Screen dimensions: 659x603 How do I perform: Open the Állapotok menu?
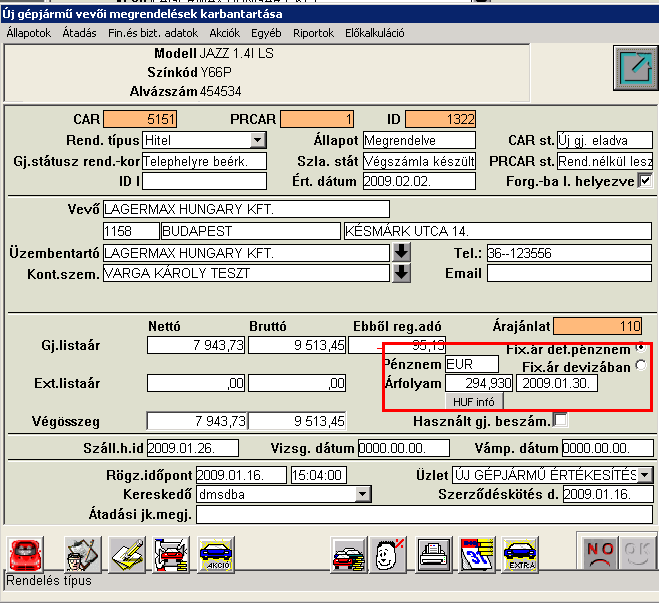click(x=29, y=33)
